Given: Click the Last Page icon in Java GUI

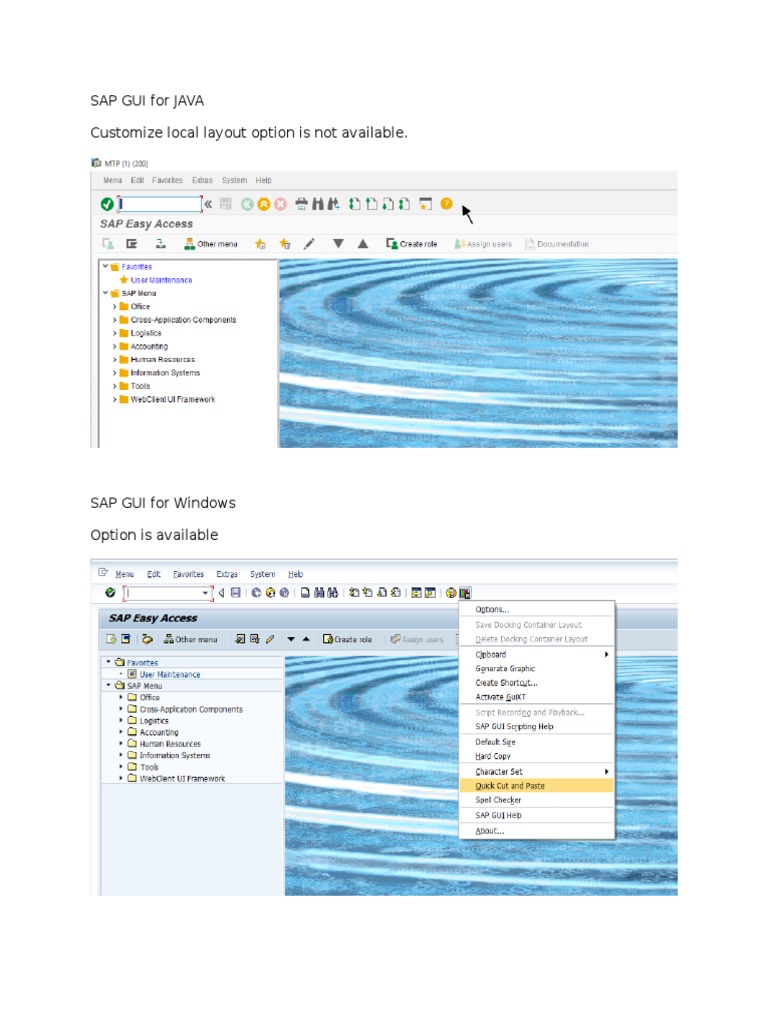Looking at the screenshot, I should 404,204.
